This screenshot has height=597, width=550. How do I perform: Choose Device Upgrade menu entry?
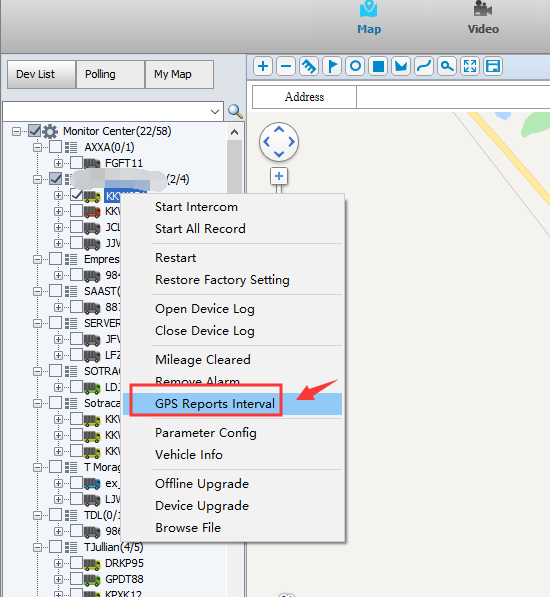(x=232, y=506)
